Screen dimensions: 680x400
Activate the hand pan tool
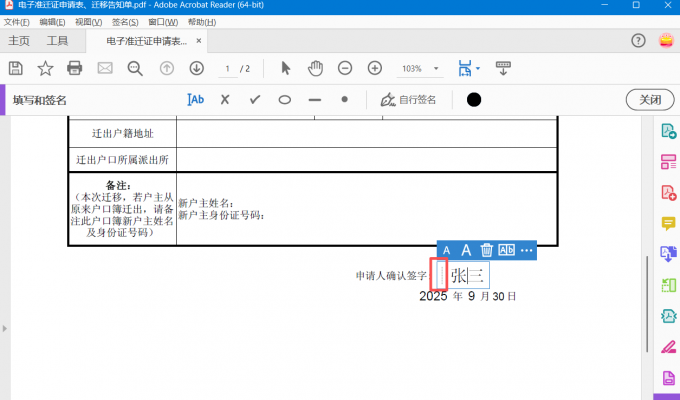pos(315,68)
